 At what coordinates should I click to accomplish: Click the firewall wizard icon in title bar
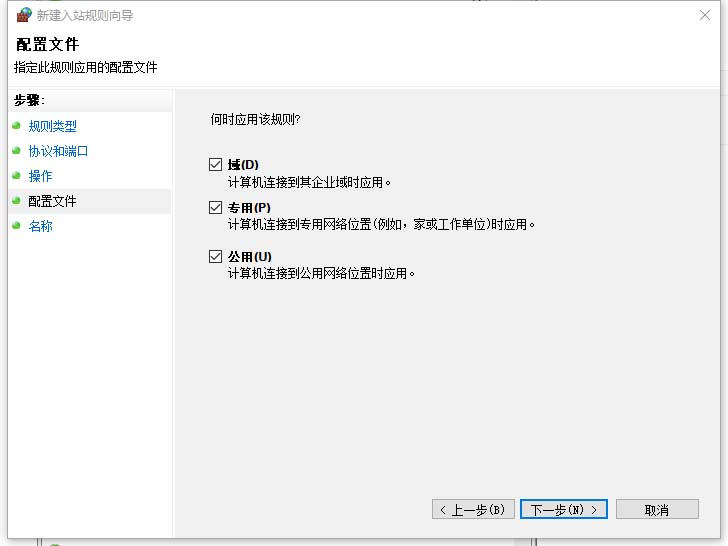point(23,15)
